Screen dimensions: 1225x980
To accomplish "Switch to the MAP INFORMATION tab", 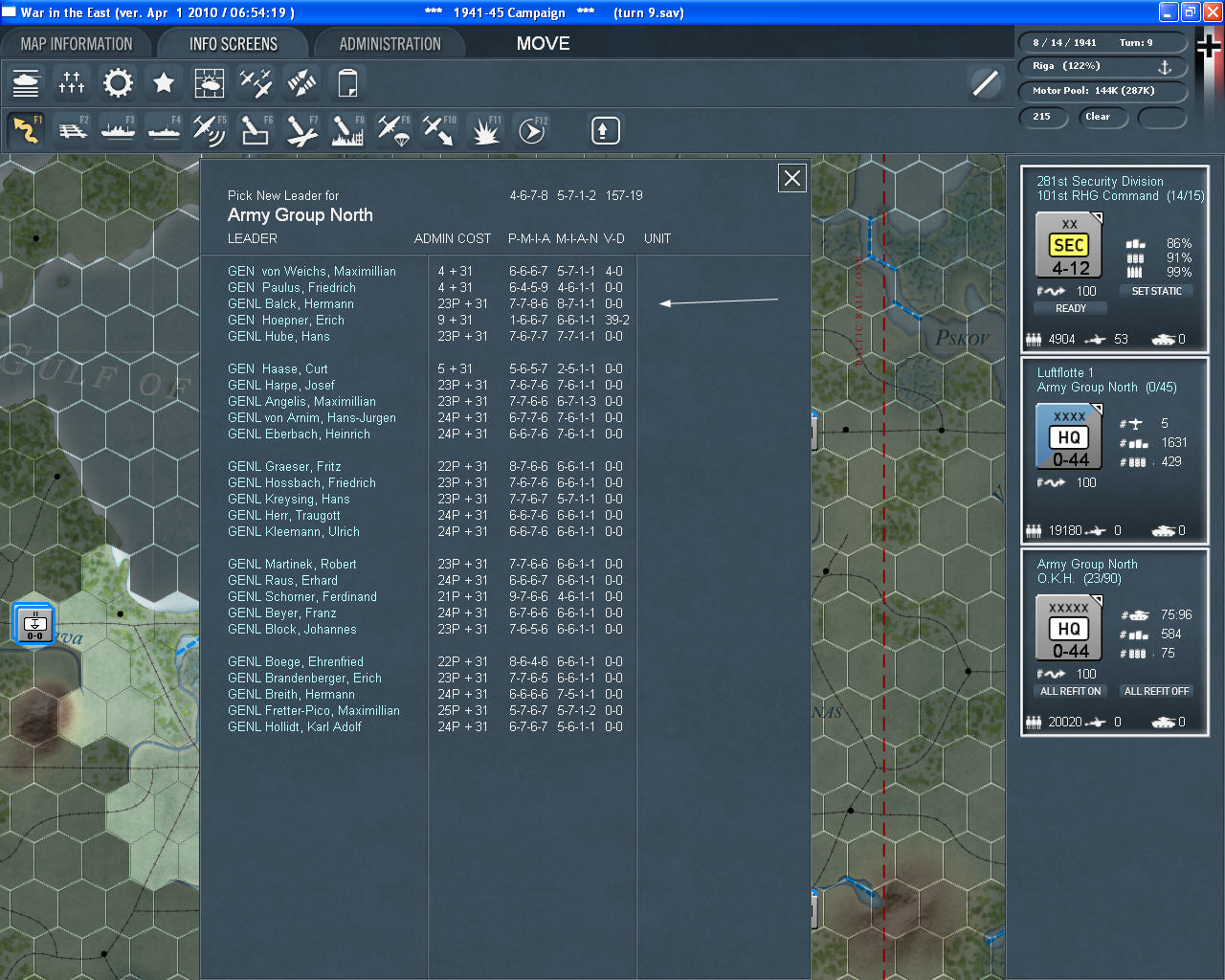I will (x=77, y=44).
